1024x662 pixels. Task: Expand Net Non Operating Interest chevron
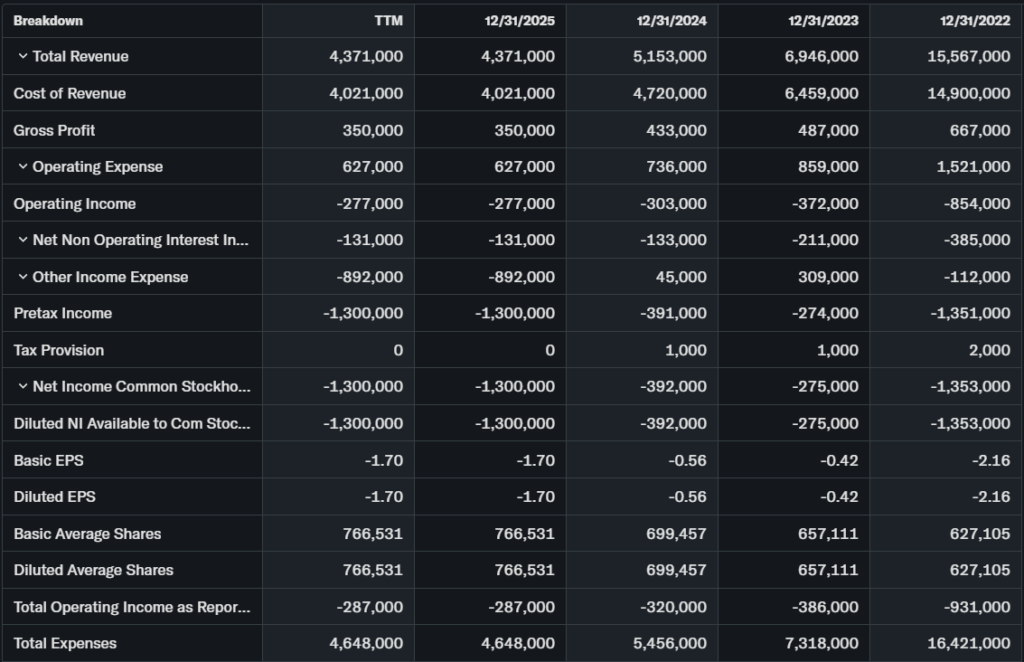click(x=22, y=240)
